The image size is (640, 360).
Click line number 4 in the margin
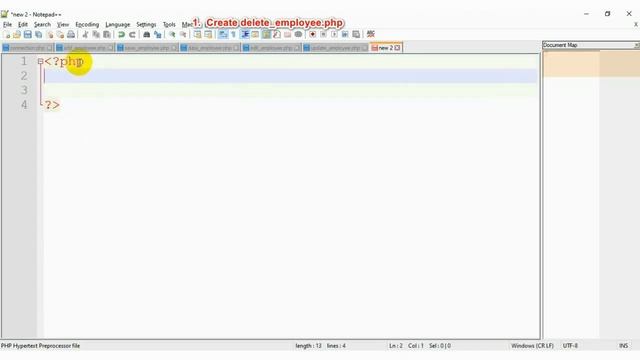point(24,105)
